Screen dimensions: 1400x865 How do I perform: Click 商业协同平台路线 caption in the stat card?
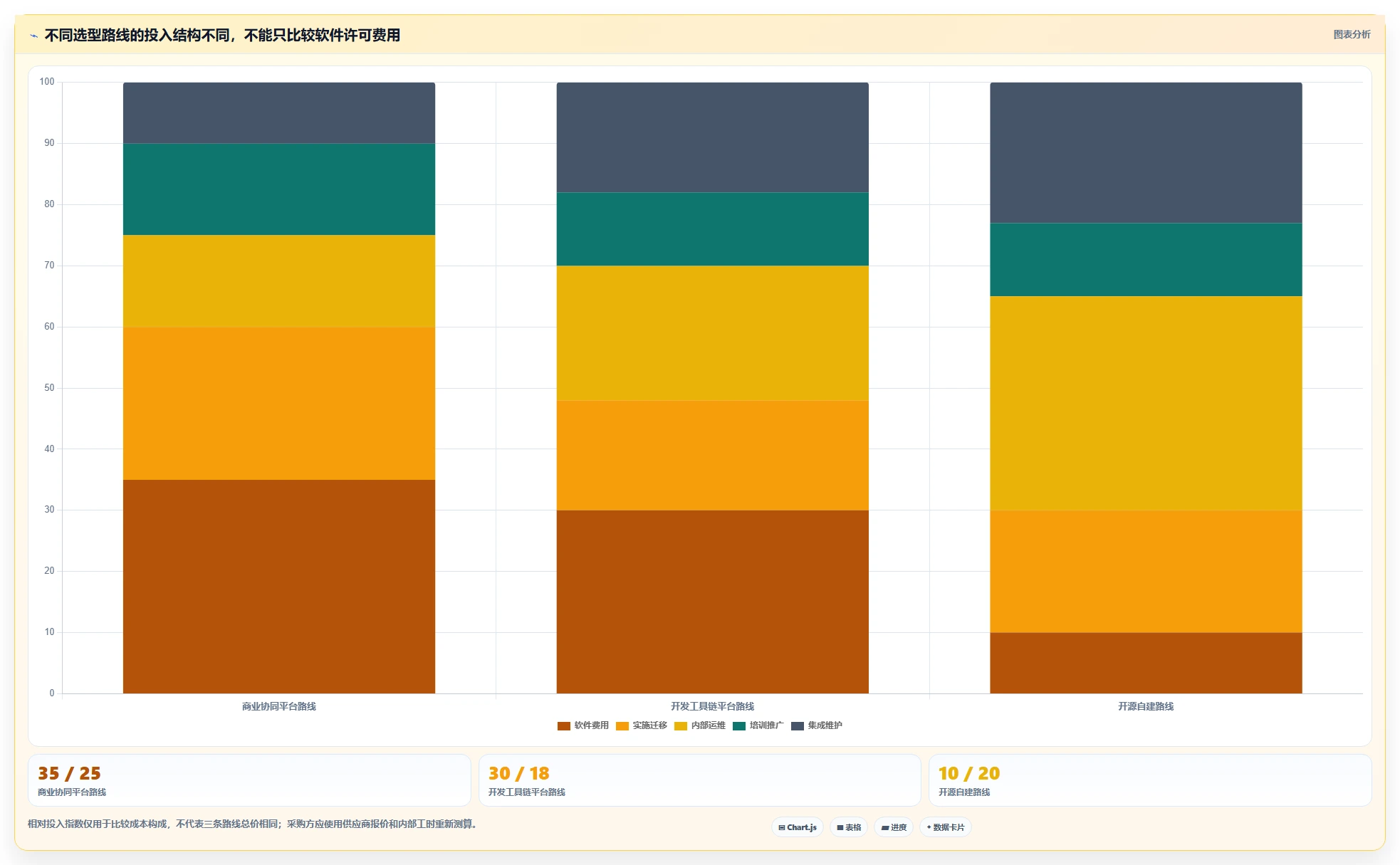[72, 792]
